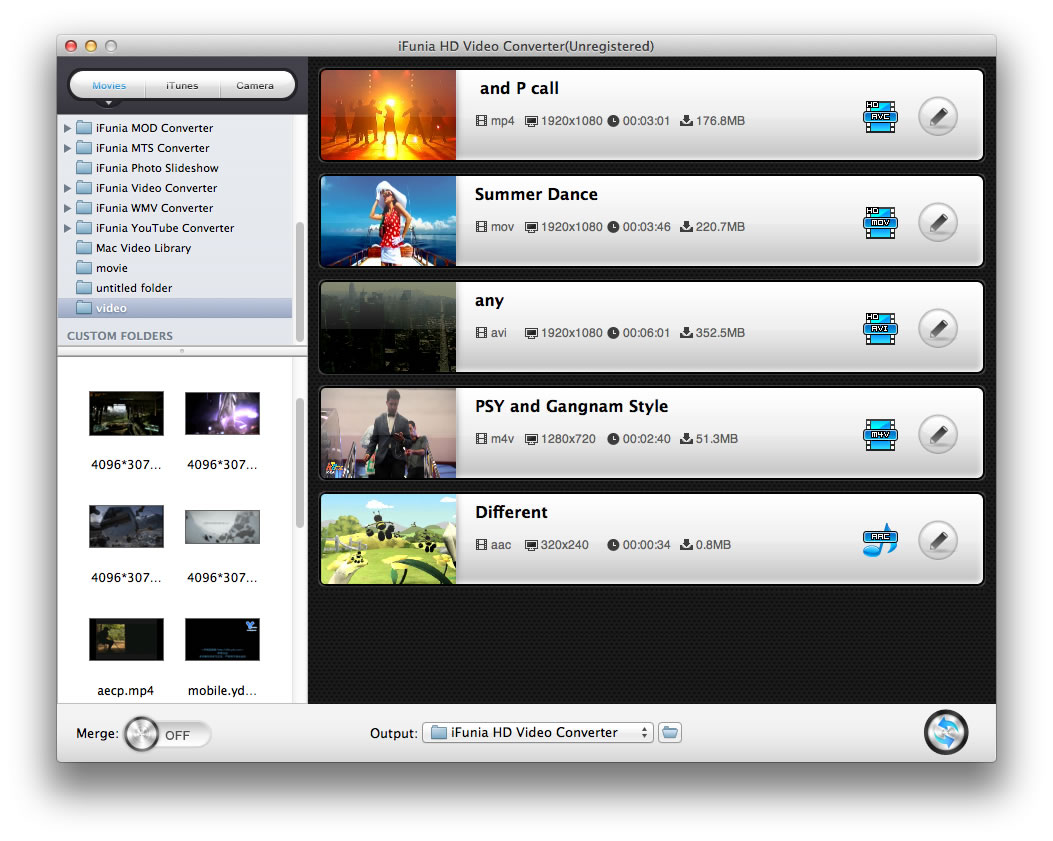This screenshot has width=1053, height=841.
Task: Edit the "and P call" video
Action: point(938,117)
